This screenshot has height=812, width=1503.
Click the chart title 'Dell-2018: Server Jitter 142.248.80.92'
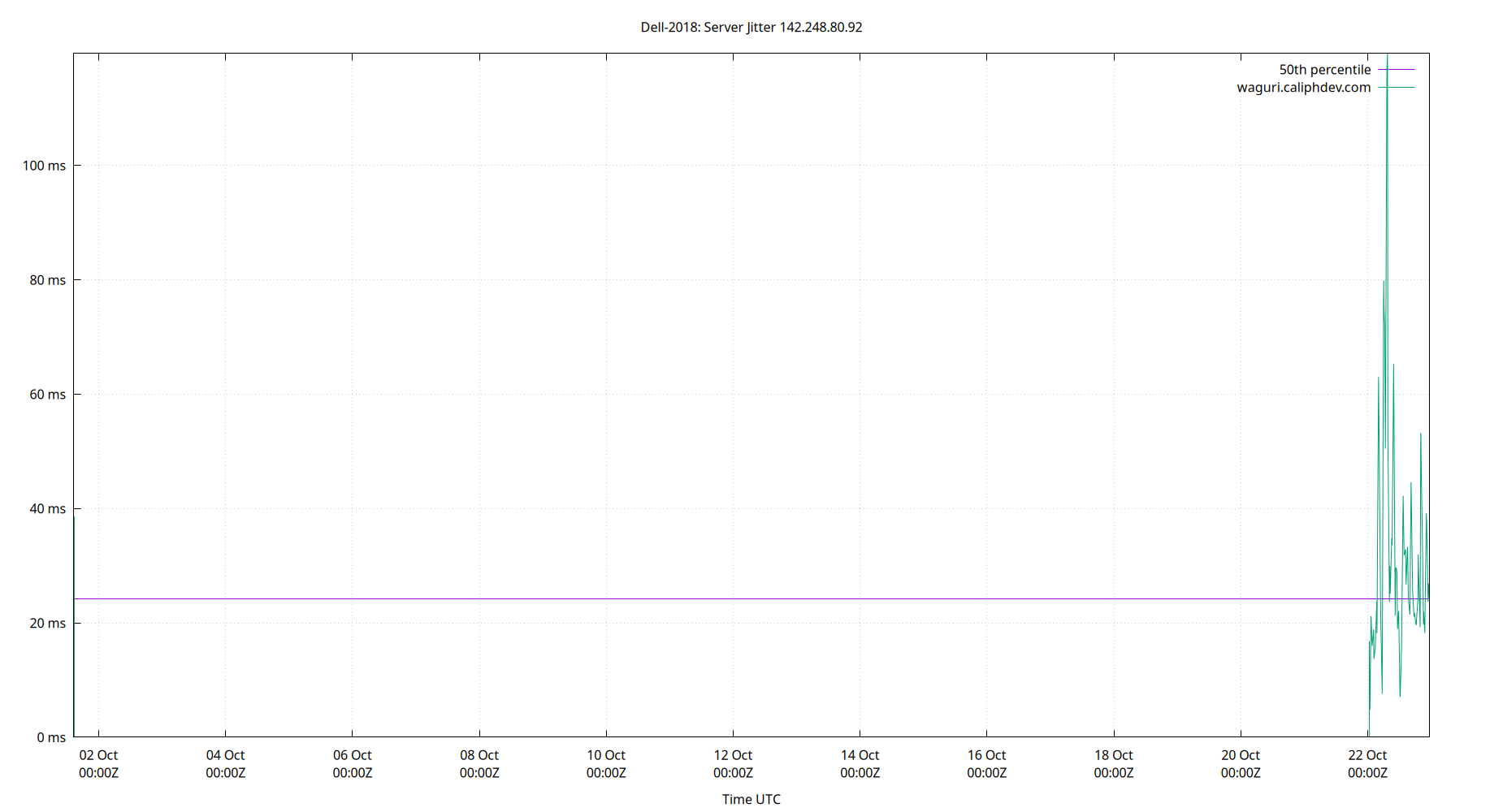click(x=751, y=27)
